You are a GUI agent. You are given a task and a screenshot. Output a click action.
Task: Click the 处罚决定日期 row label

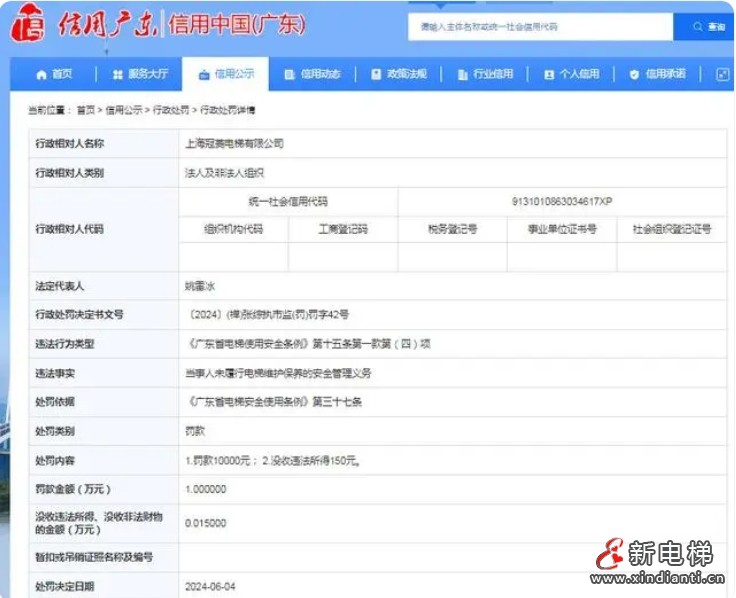[x=65, y=587]
